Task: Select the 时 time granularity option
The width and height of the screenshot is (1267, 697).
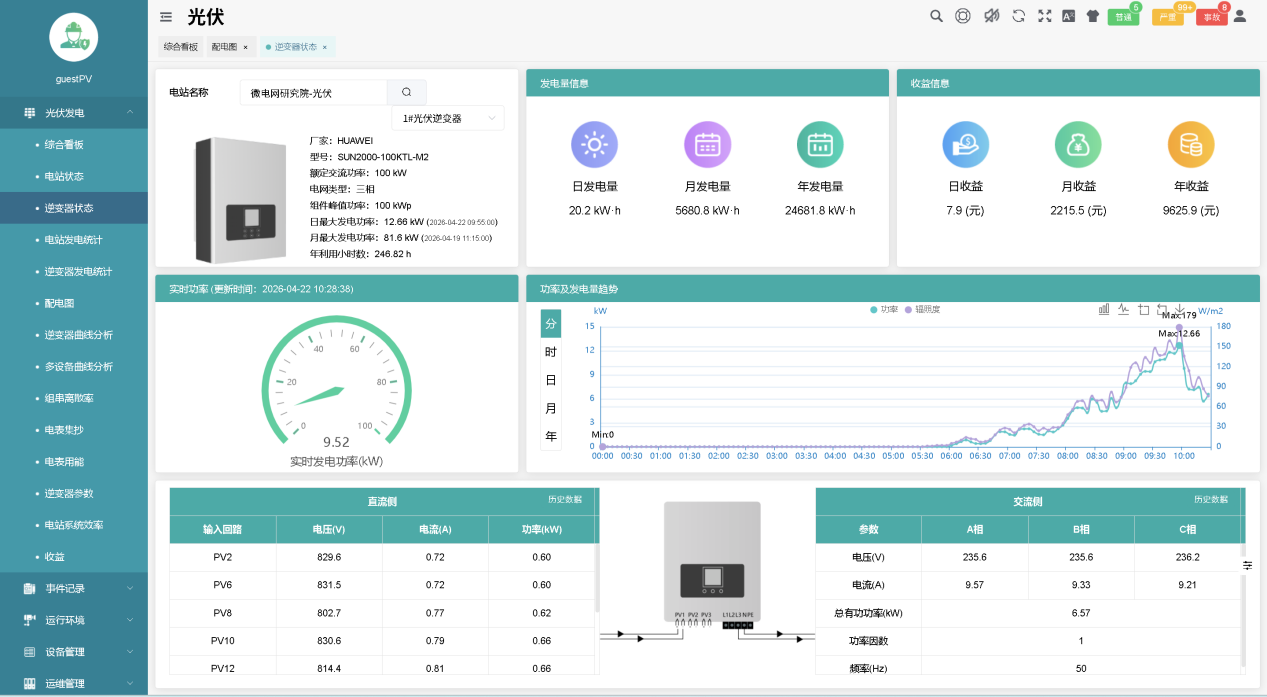Action: click(x=550, y=352)
